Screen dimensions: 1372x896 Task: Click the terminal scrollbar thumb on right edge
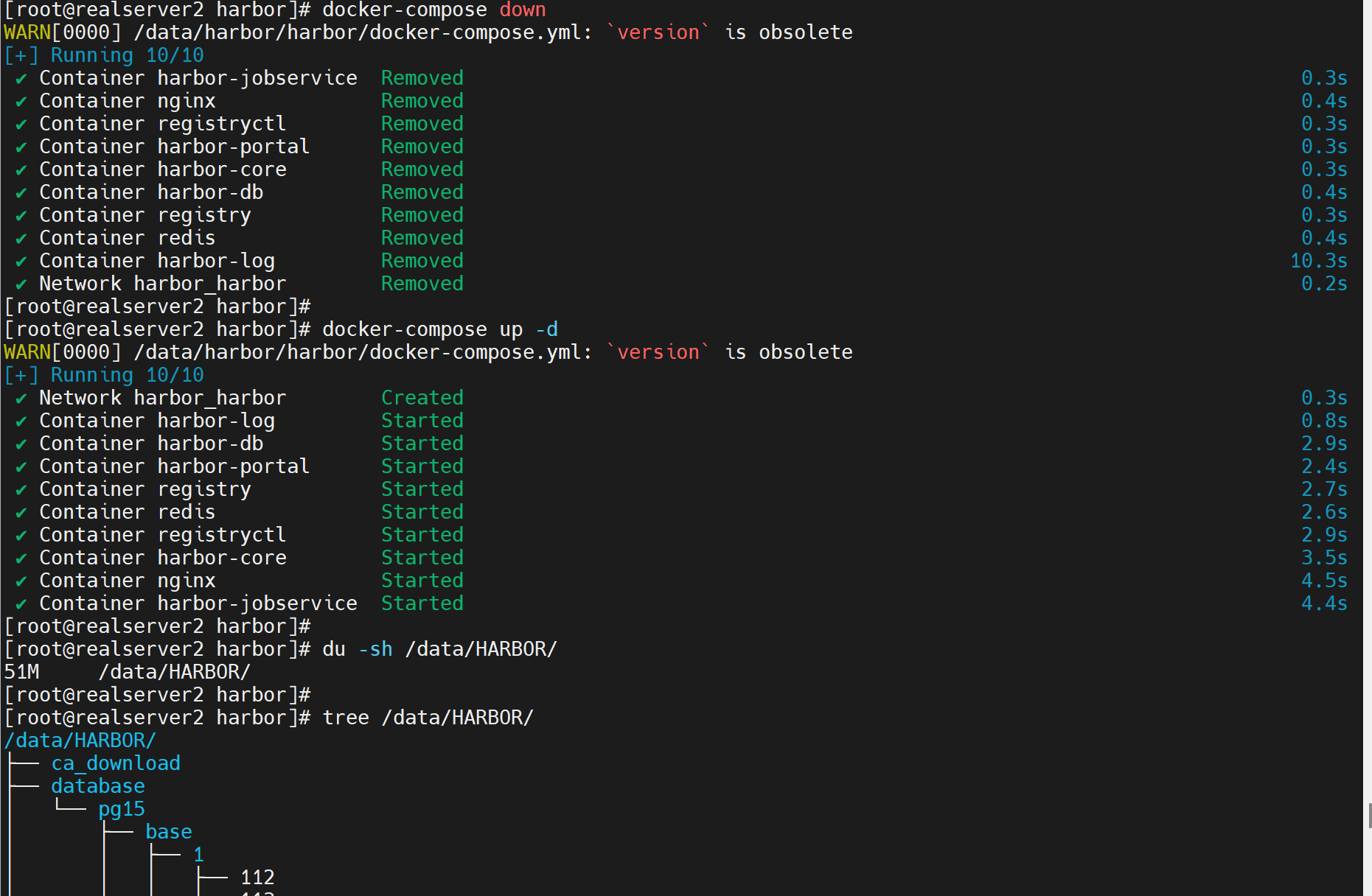[1369, 816]
